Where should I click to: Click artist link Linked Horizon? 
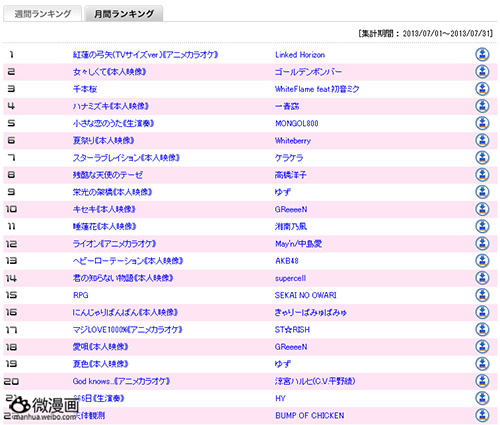coord(300,55)
